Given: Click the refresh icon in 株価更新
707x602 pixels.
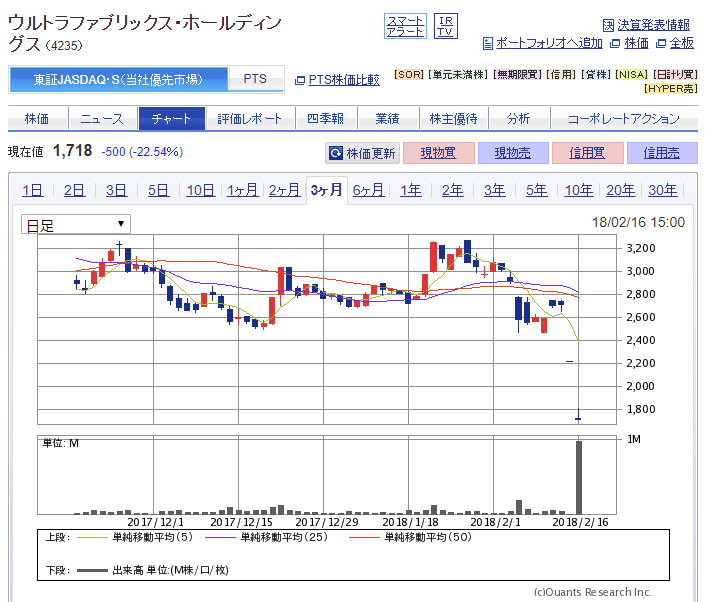Looking at the screenshot, I should click(335, 153).
